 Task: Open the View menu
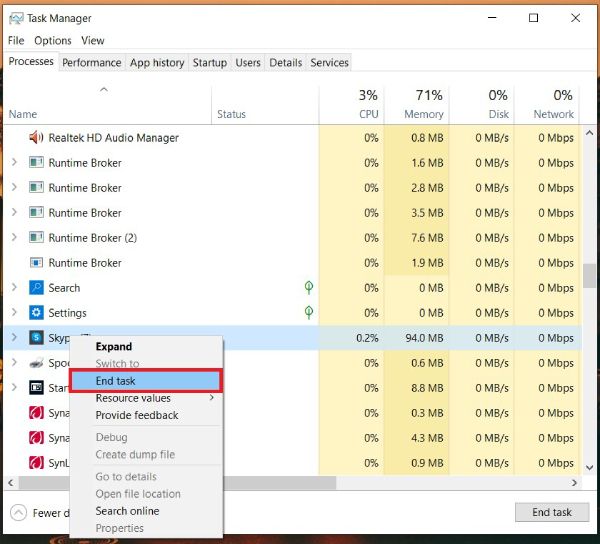93,41
